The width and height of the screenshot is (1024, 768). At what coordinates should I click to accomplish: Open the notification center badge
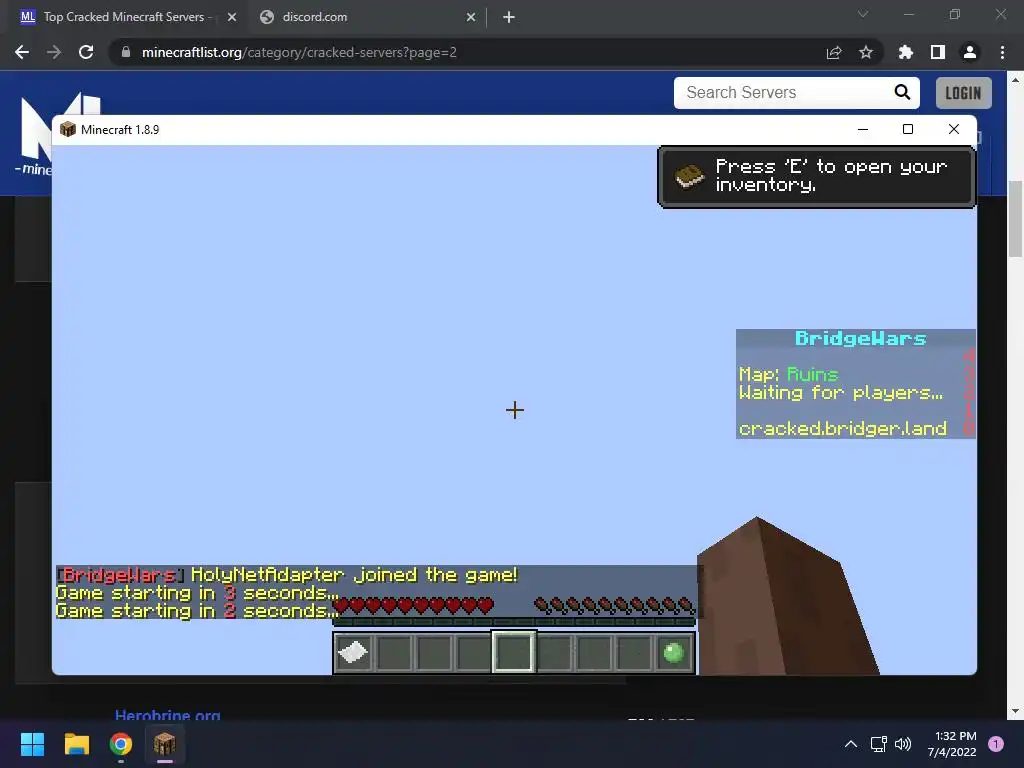click(996, 744)
